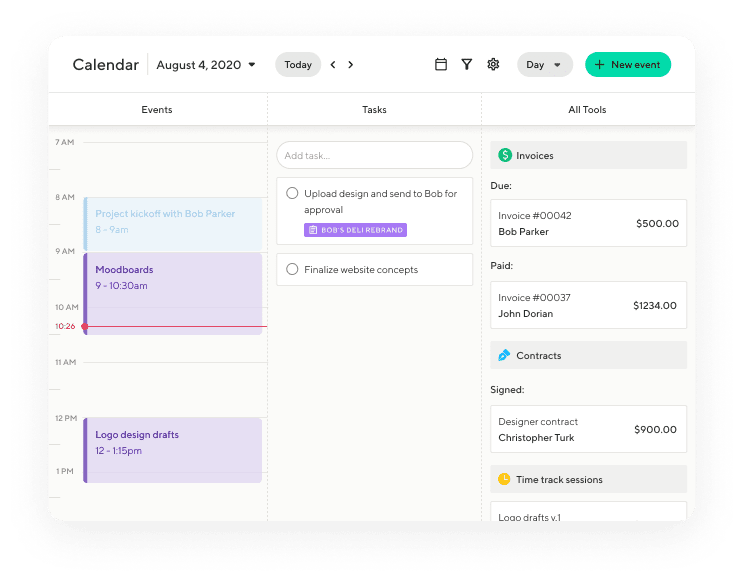This screenshot has width=744, height=581.
Task: Select the Events column tab
Action: [157, 110]
